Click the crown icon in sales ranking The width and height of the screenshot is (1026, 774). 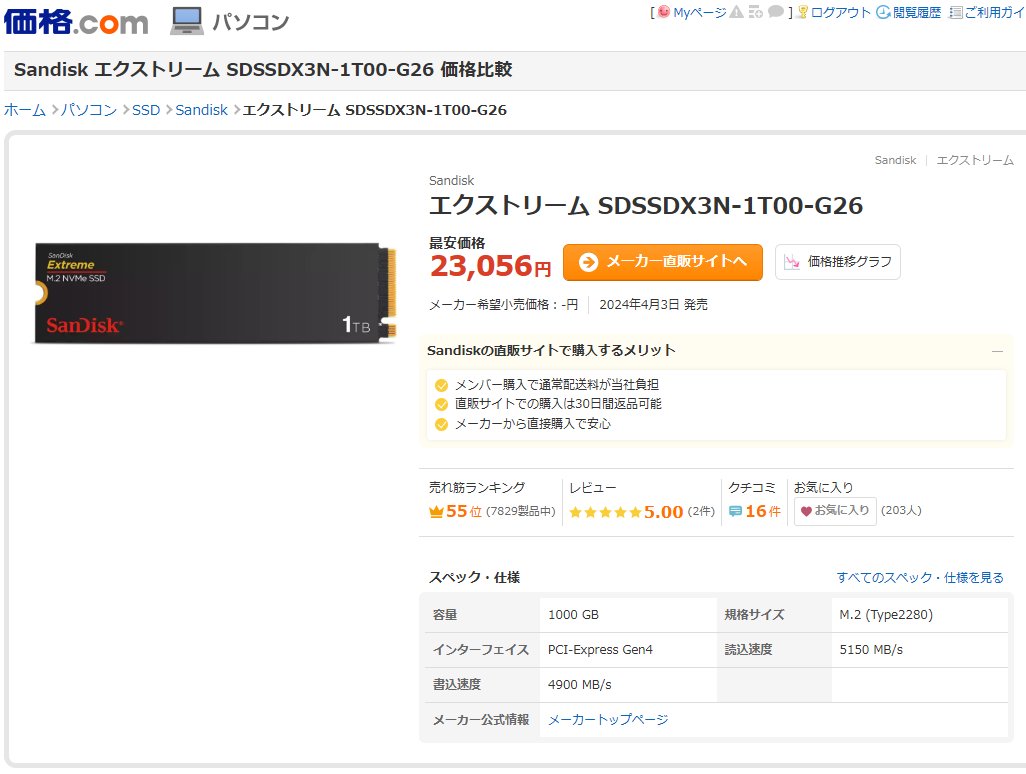[436, 512]
